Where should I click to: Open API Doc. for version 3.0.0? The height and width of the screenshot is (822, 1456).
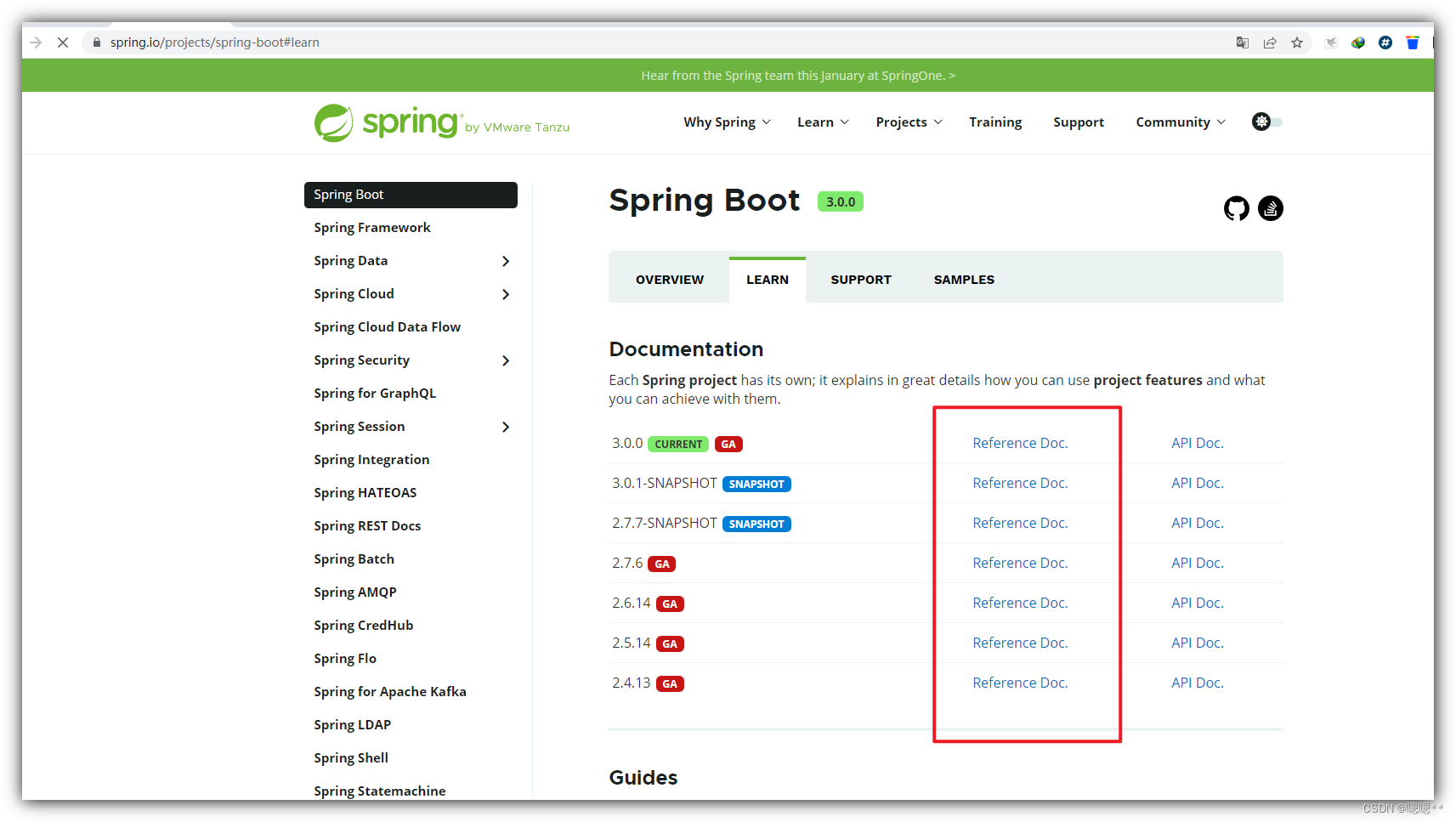pyautogui.click(x=1197, y=443)
